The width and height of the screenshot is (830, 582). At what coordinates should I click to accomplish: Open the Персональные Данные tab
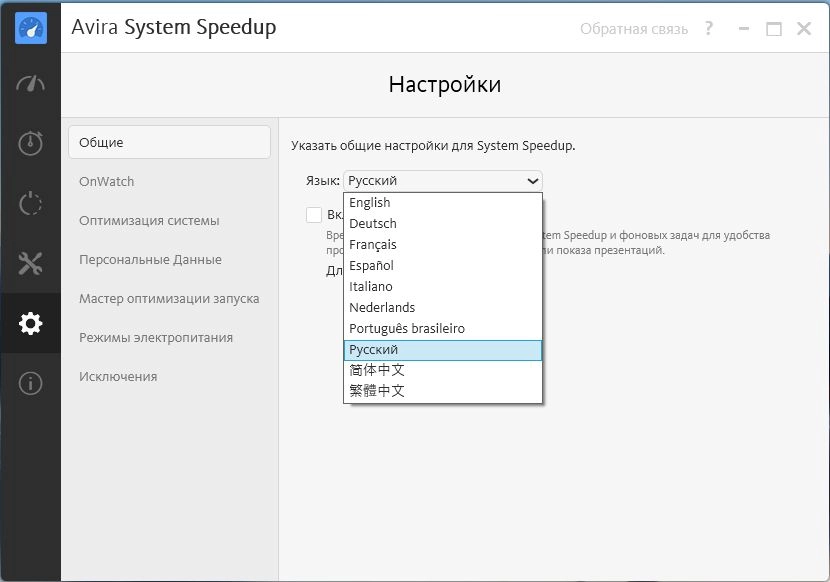(x=150, y=260)
